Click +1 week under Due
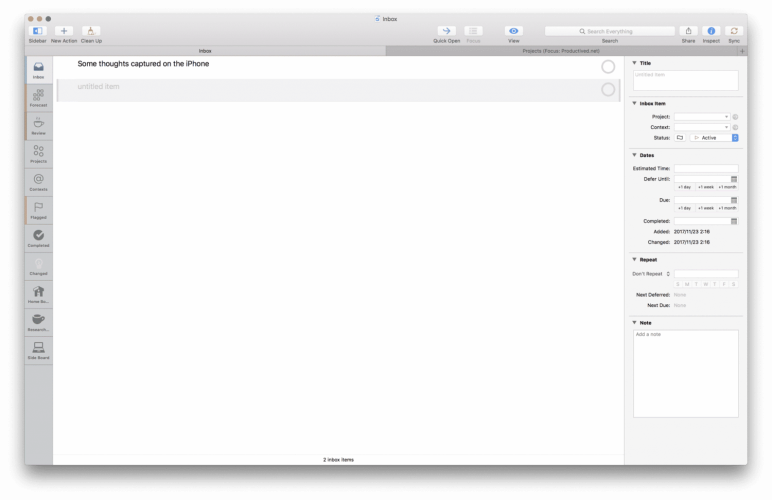Screen dimensions: 772x500 [706, 208]
